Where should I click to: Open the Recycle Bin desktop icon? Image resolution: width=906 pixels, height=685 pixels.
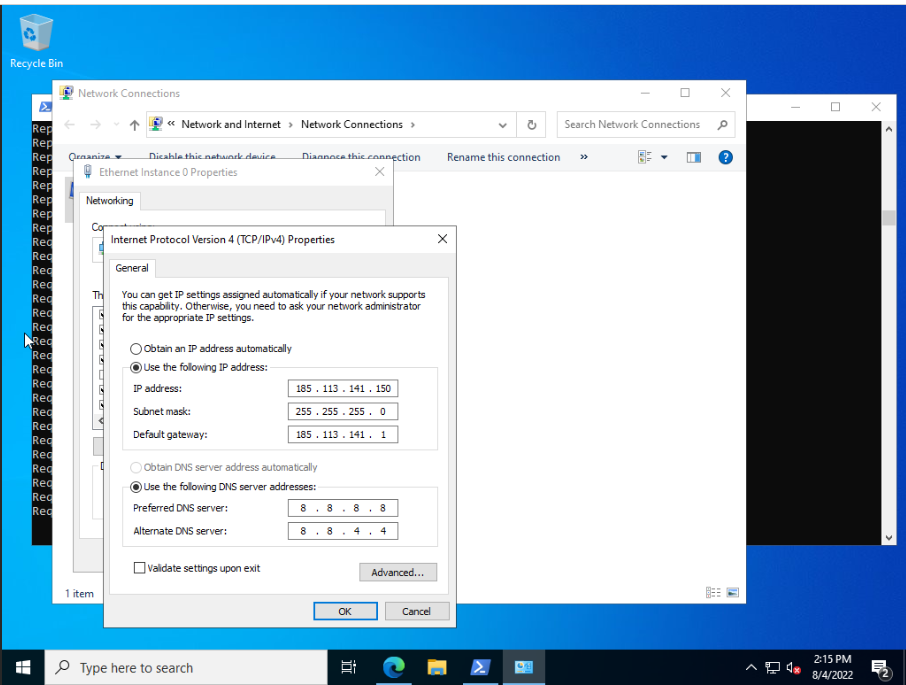coord(36,42)
